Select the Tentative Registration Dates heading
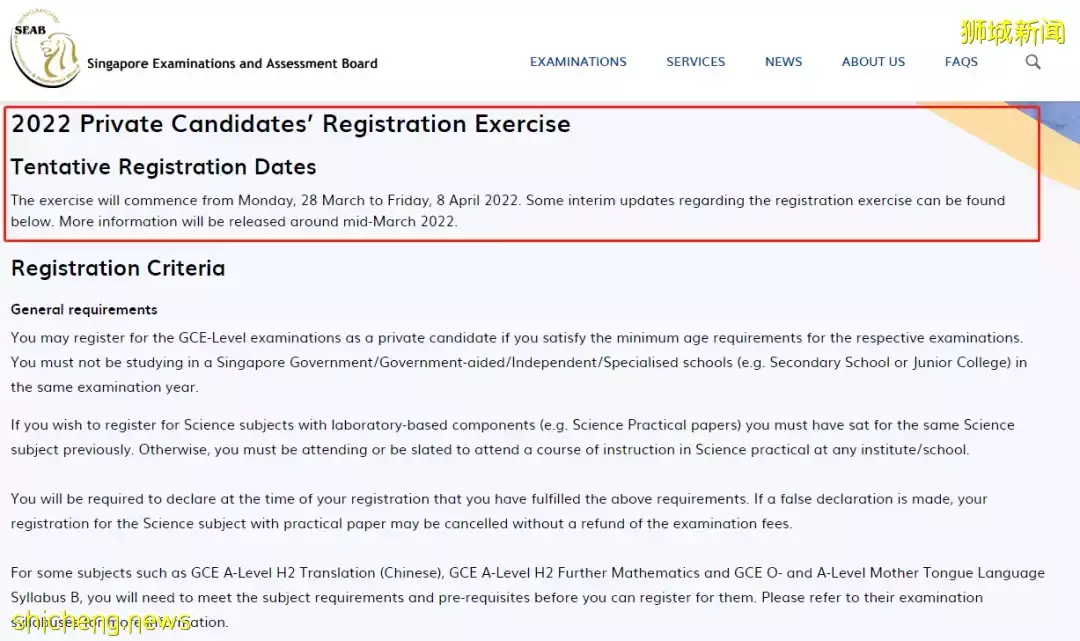This screenshot has width=1080, height=641. pyautogui.click(x=163, y=167)
